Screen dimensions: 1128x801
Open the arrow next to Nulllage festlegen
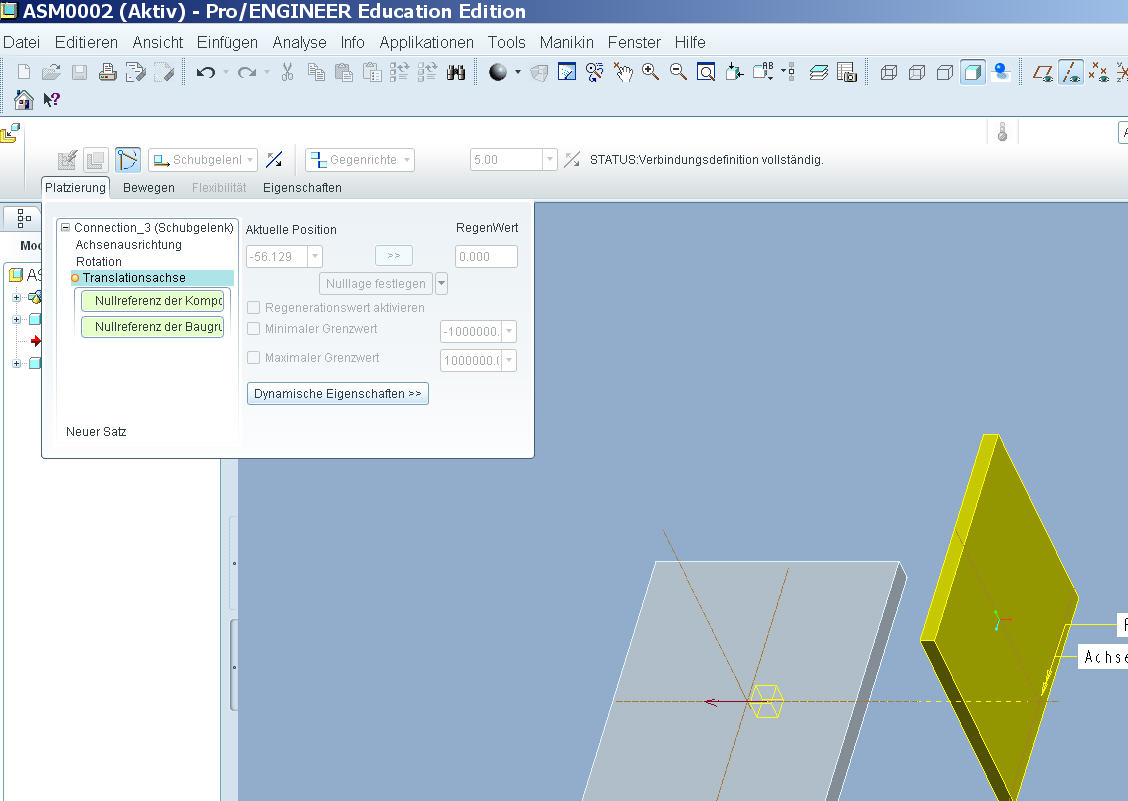click(441, 284)
